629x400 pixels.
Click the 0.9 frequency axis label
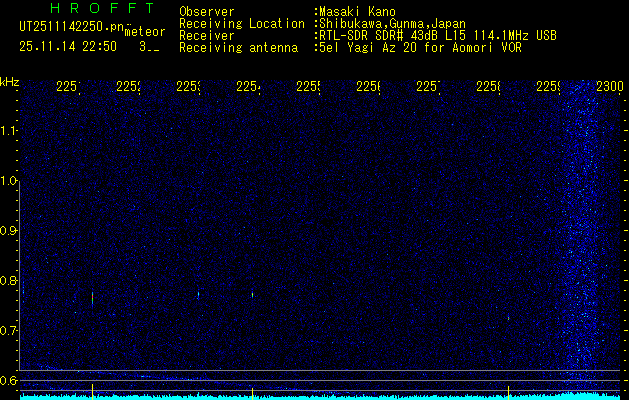point(8,231)
